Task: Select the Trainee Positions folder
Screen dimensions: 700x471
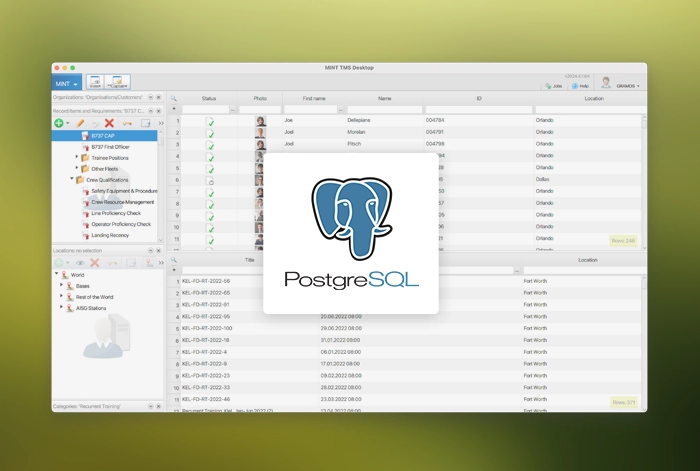Action: [x=110, y=158]
